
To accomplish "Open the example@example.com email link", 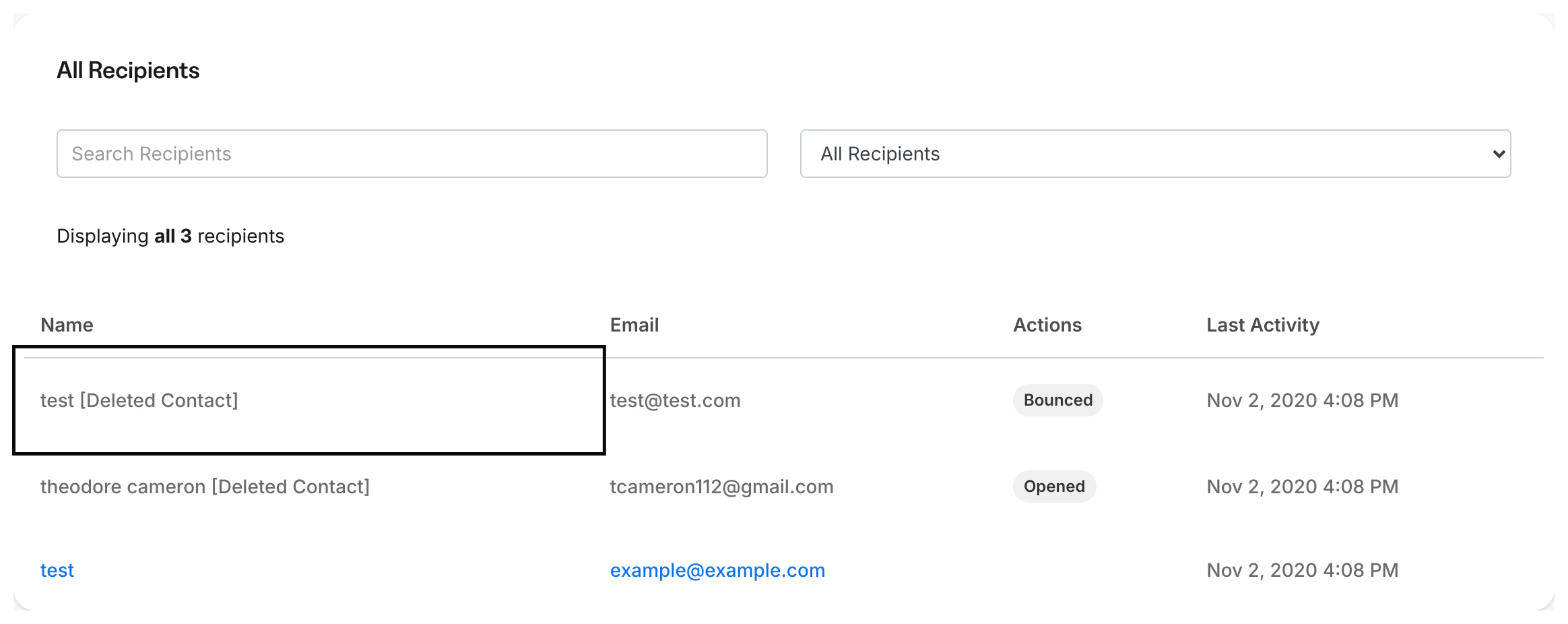I will click(x=717, y=570).
